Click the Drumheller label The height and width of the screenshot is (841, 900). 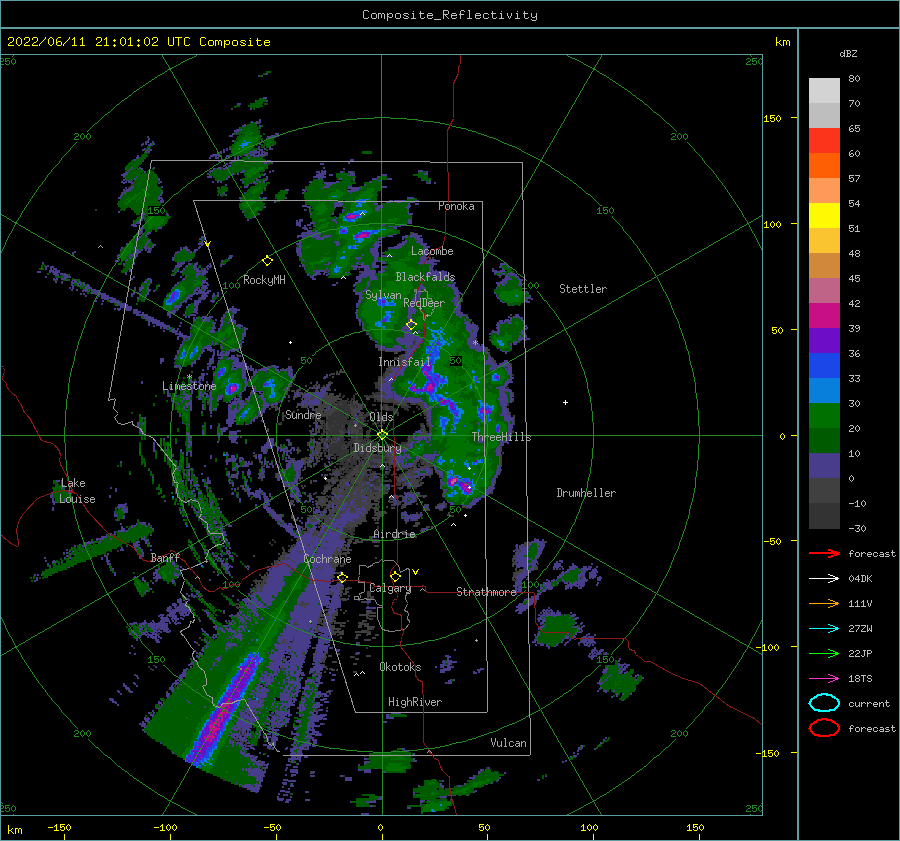[x=586, y=493]
